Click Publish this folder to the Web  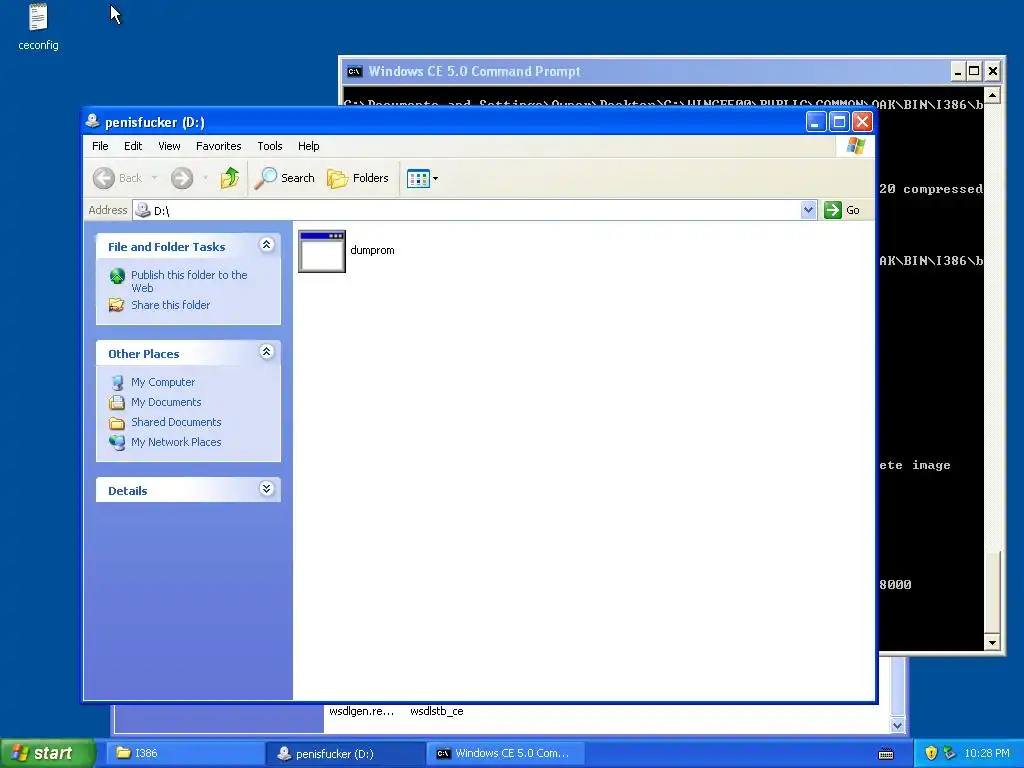(189, 281)
